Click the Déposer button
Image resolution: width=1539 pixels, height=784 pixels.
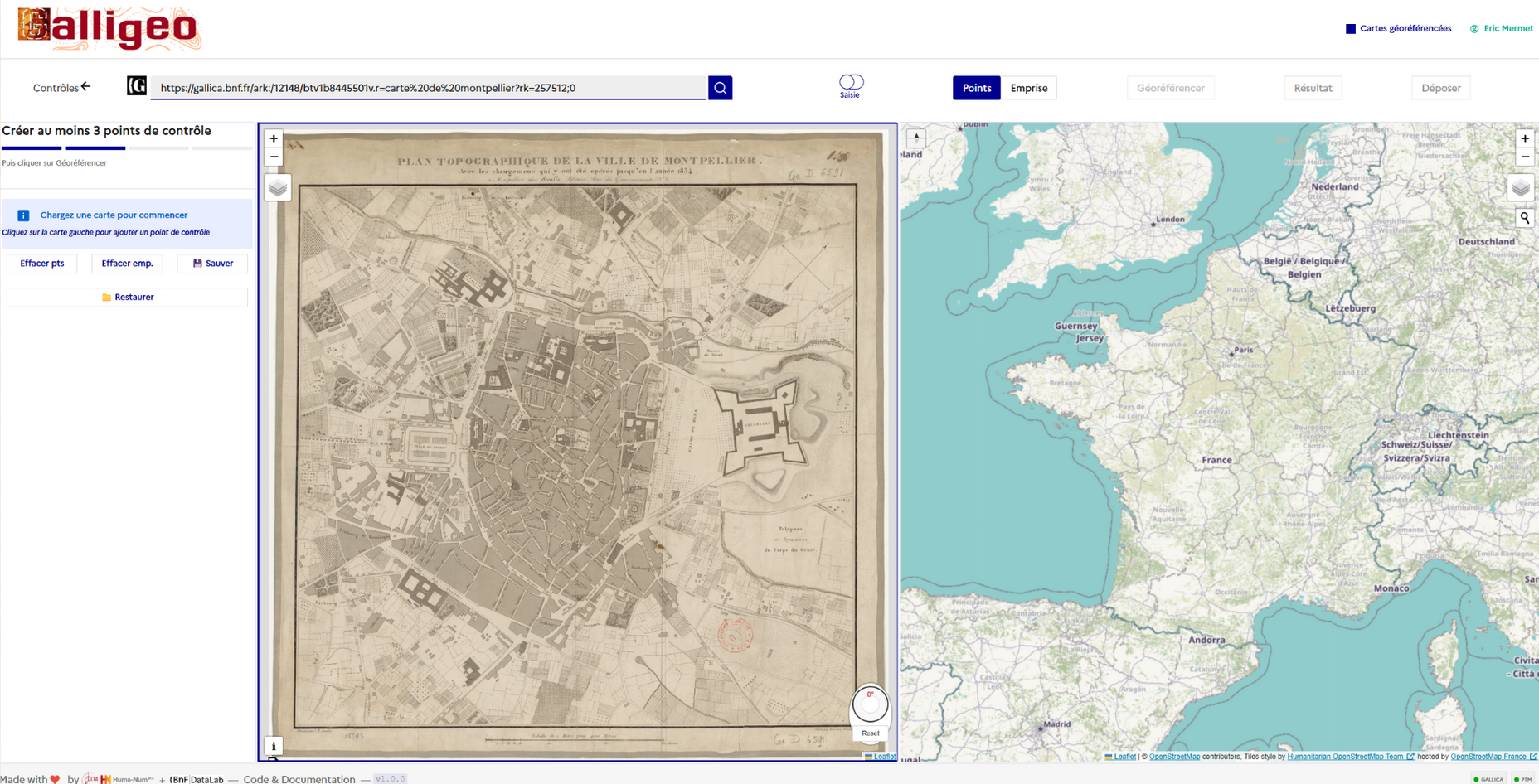[x=1441, y=88]
